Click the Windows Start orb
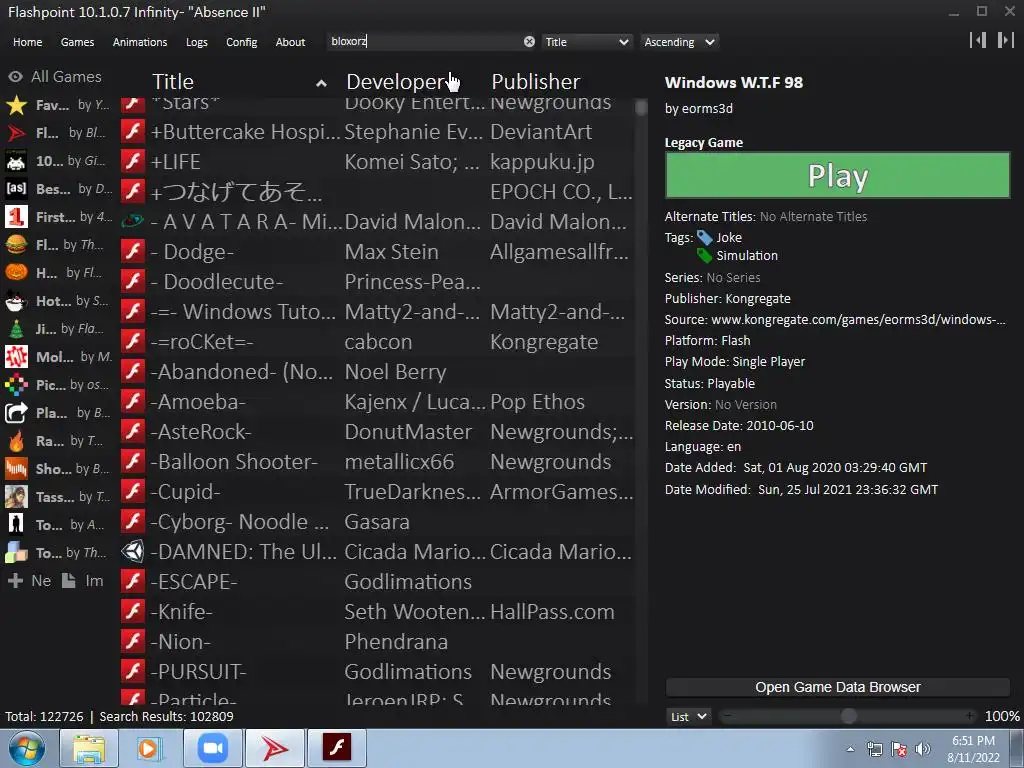The height and width of the screenshot is (768, 1024). tap(26, 748)
